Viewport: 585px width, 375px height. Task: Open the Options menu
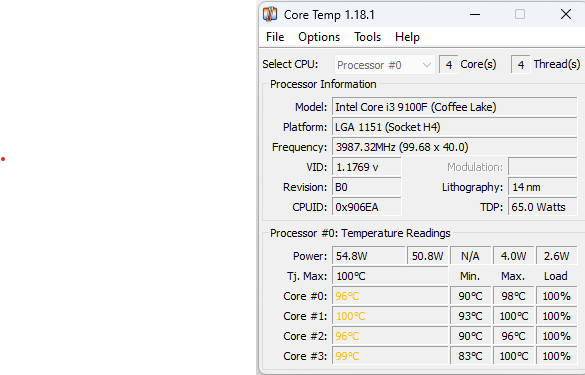319,37
